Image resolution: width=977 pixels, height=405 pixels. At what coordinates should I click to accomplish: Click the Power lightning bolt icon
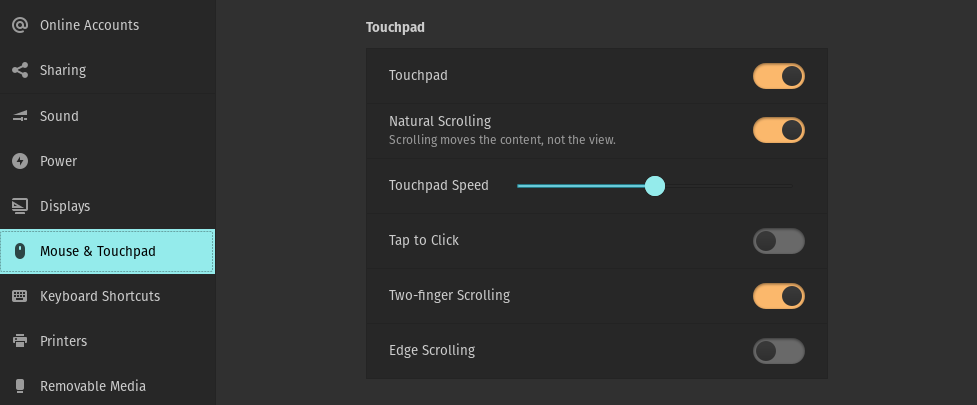point(20,161)
